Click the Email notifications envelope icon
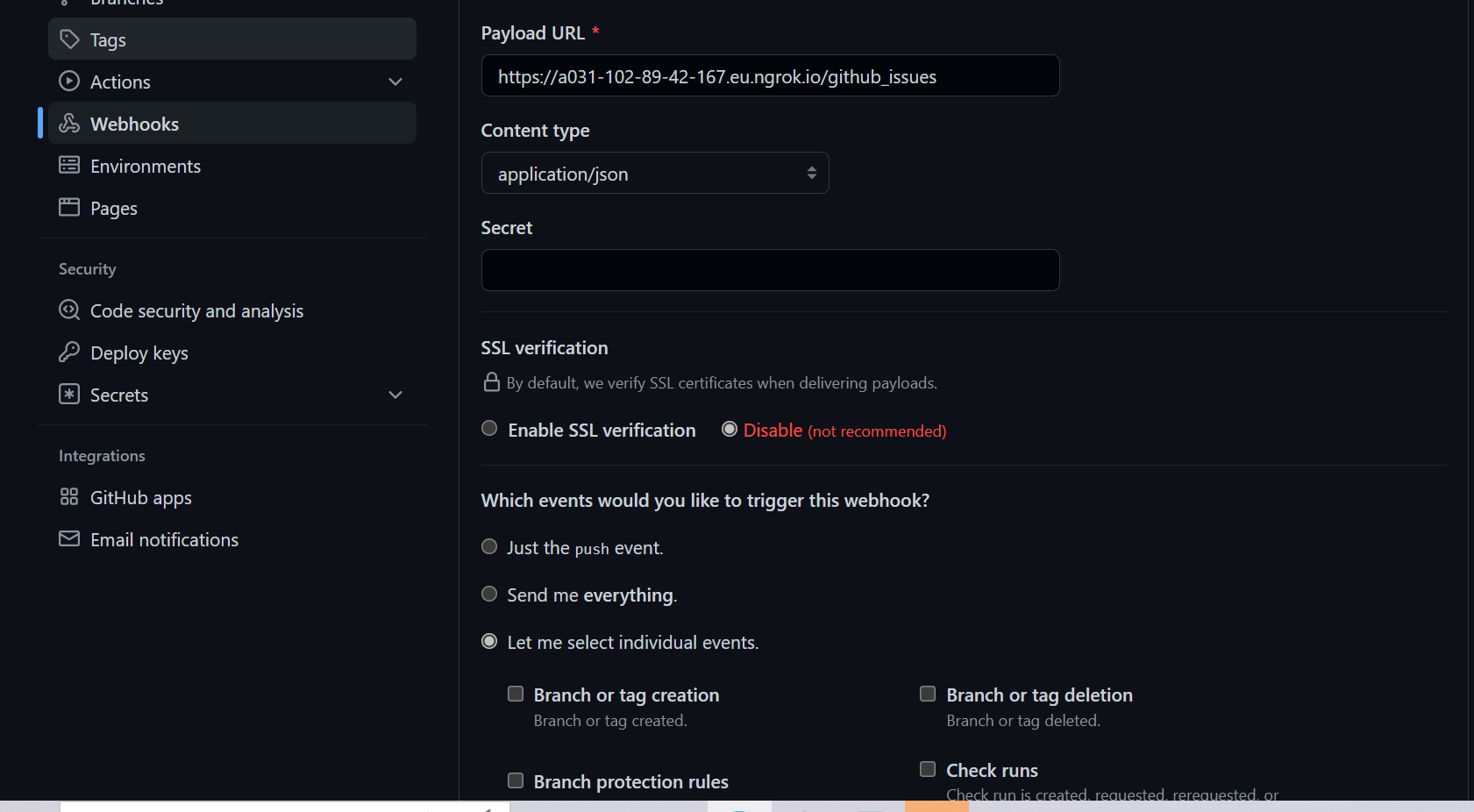 [x=68, y=538]
